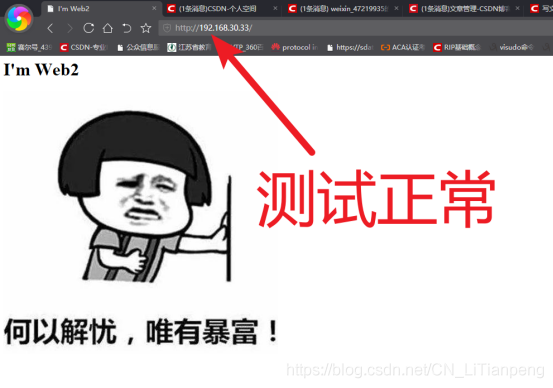553x388 pixels.
Task: Open the ACA认证 bookmark
Action: (x=403, y=47)
